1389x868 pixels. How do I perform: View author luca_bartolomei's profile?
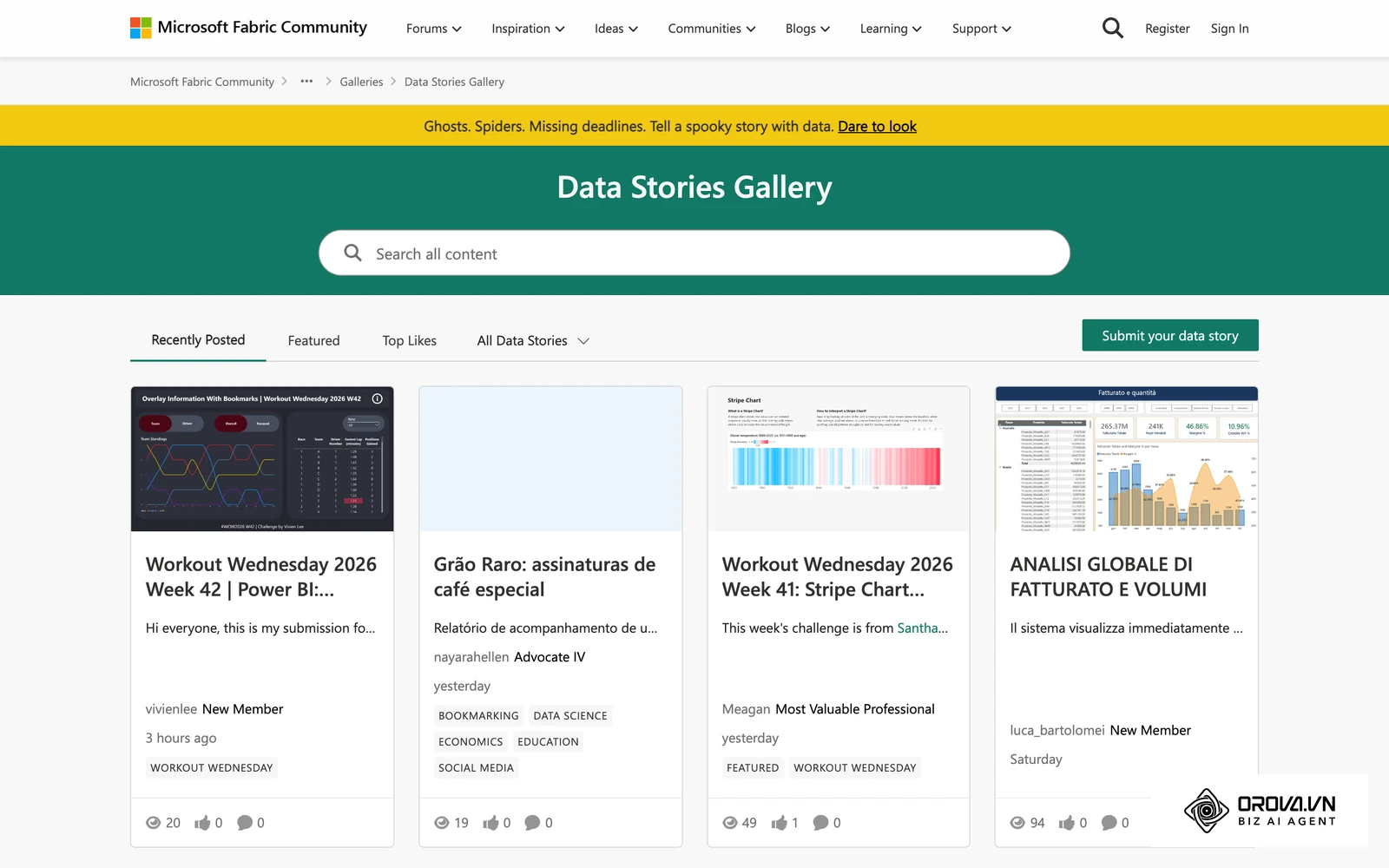click(x=1057, y=731)
